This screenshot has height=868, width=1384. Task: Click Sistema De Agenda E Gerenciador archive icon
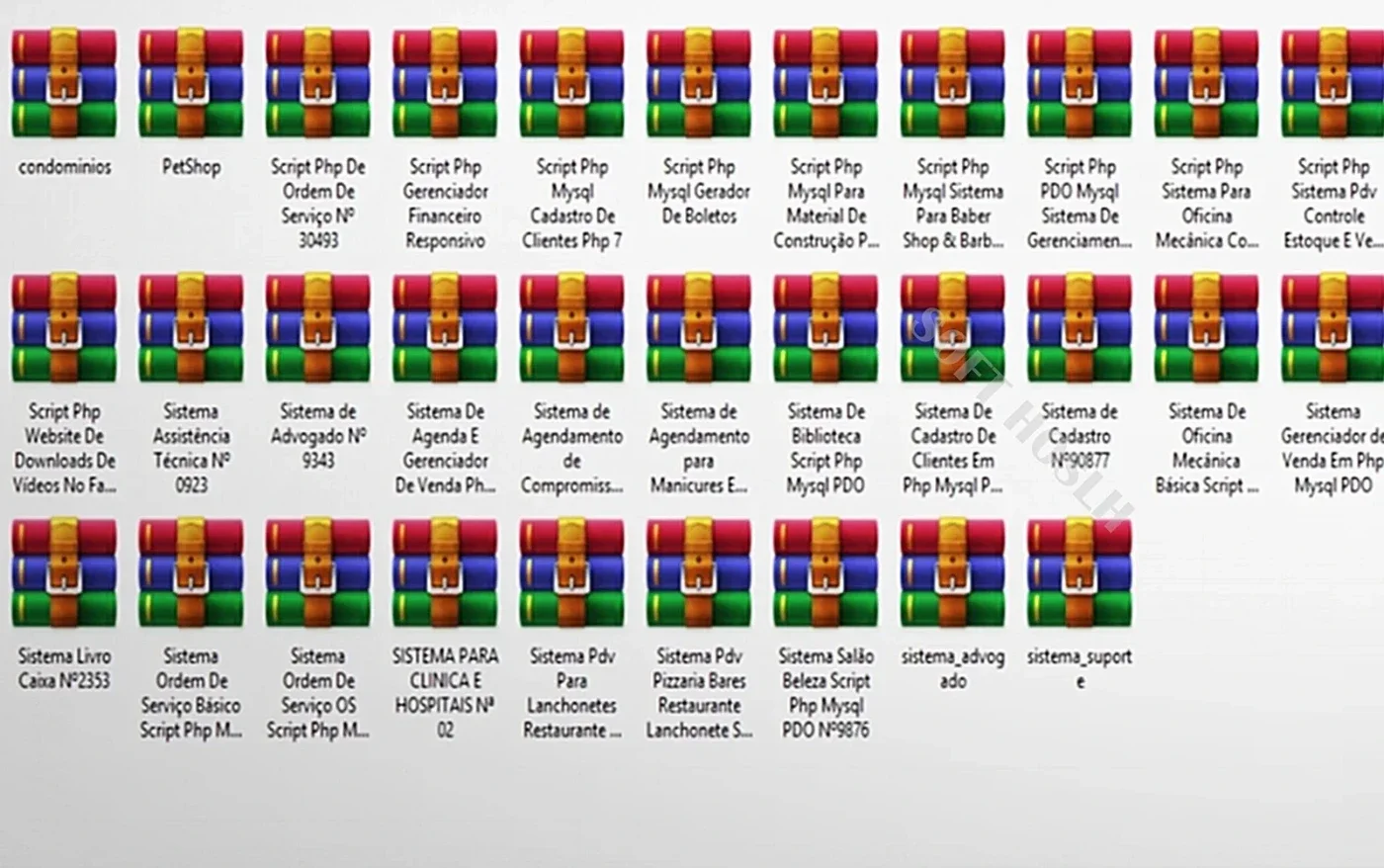[x=445, y=328]
